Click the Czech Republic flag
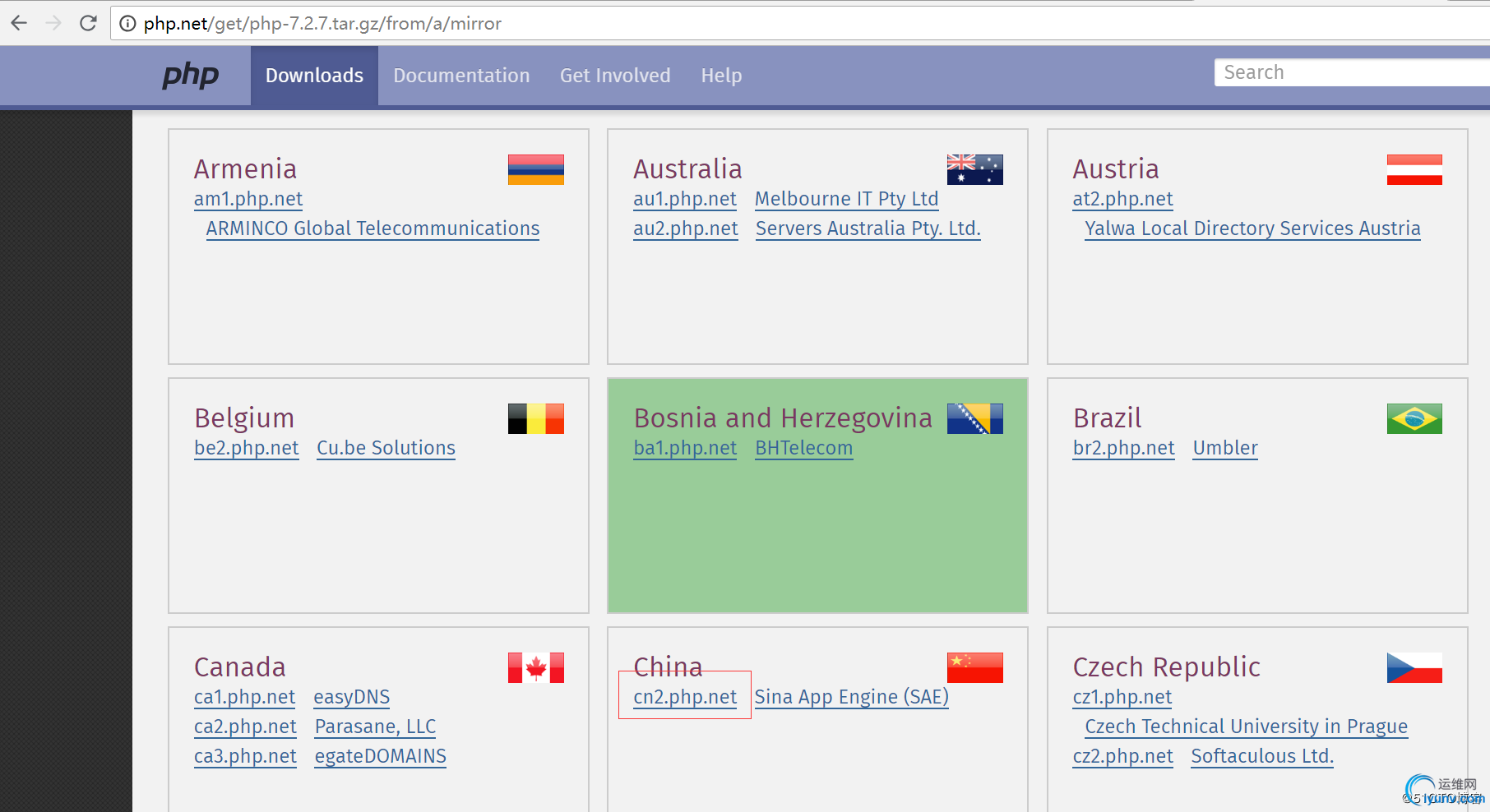Viewport: 1490px width, 812px height. click(x=1414, y=667)
